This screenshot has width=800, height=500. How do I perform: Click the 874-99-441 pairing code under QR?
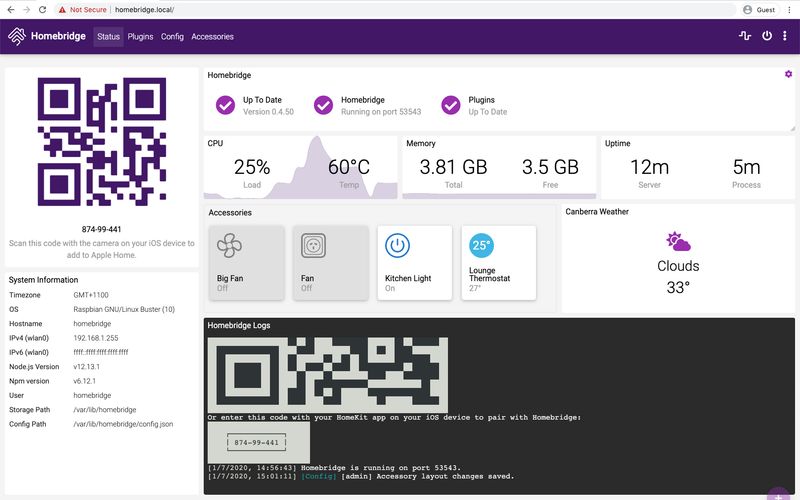click(x=101, y=229)
